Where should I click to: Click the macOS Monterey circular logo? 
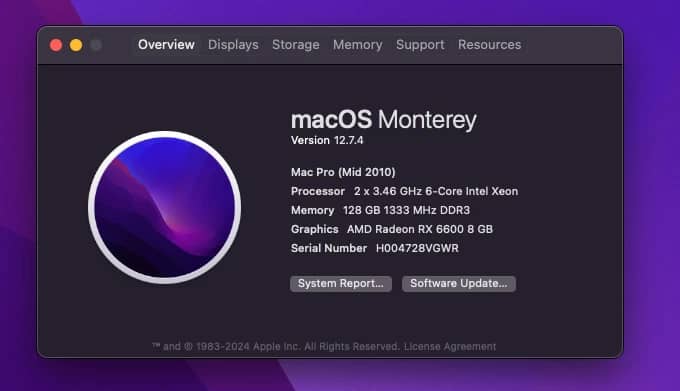164,208
